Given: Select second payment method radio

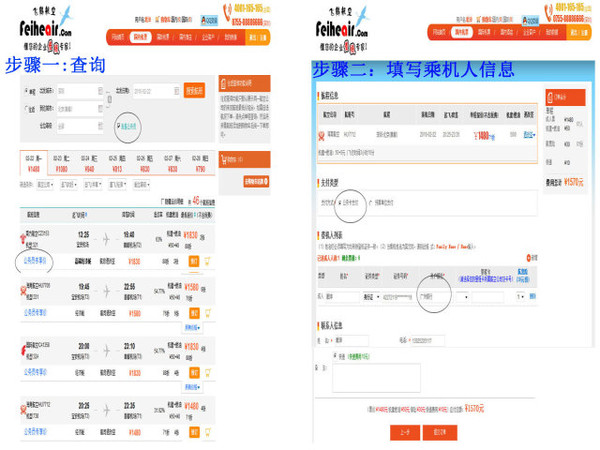Looking at the screenshot, I should point(370,203).
